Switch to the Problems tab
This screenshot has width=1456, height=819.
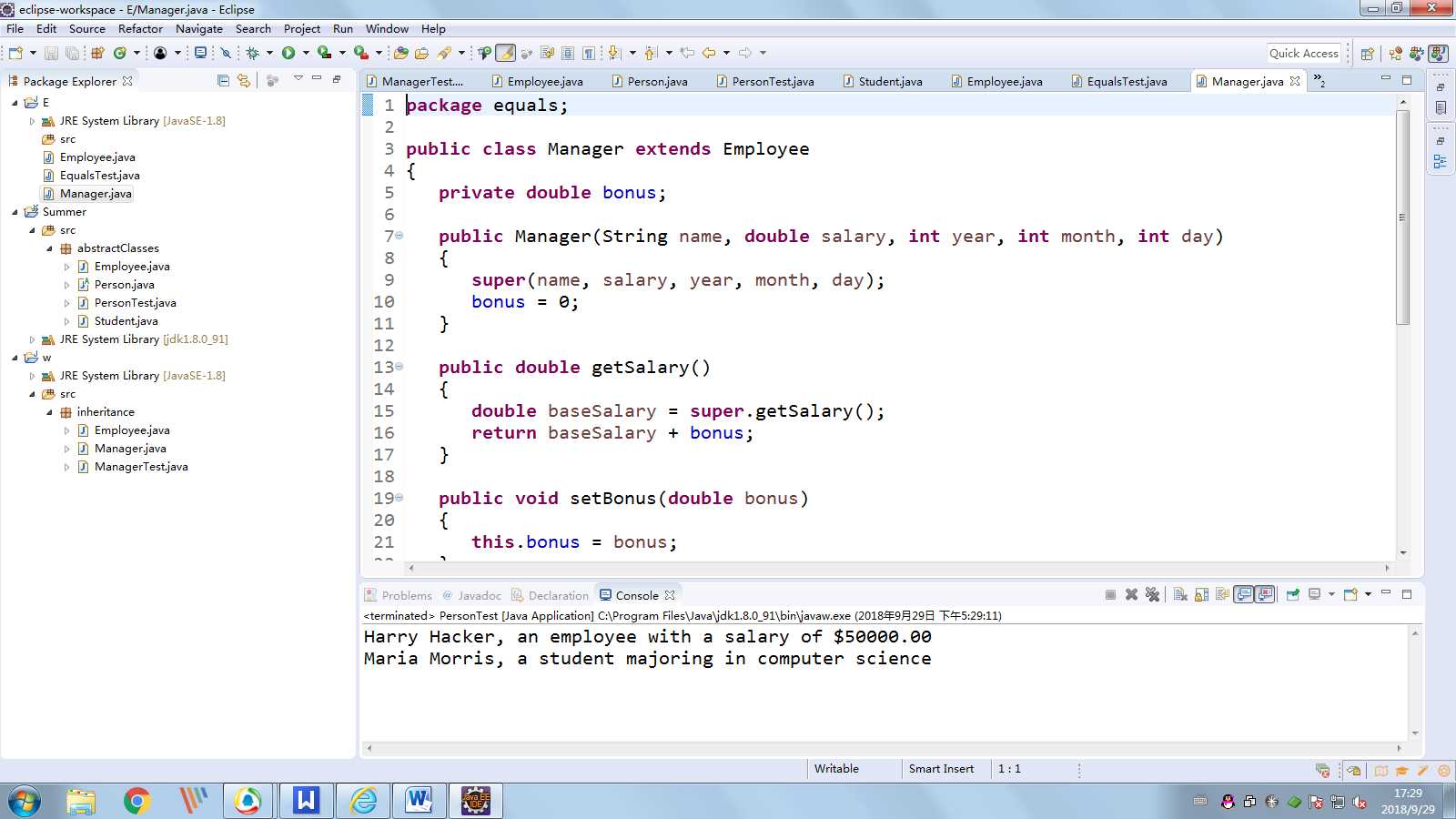coord(399,595)
